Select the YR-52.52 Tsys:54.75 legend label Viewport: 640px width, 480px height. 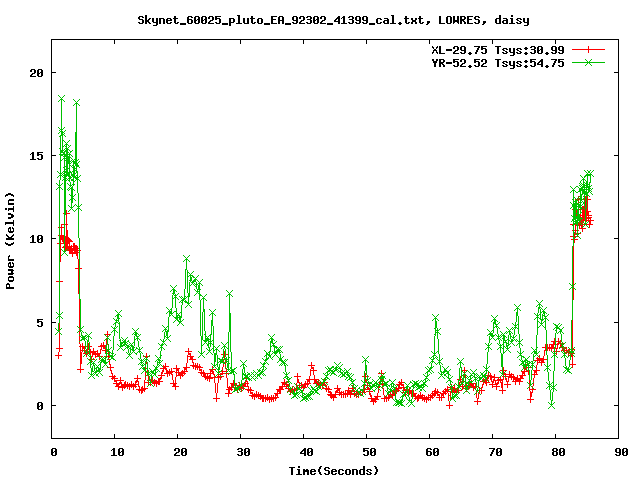click(x=498, y=63)
